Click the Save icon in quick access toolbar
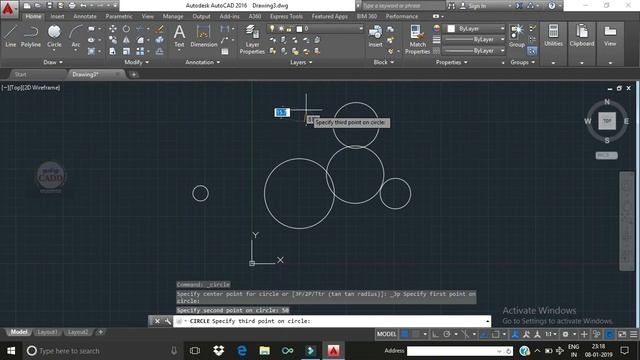 pos(49,6)
